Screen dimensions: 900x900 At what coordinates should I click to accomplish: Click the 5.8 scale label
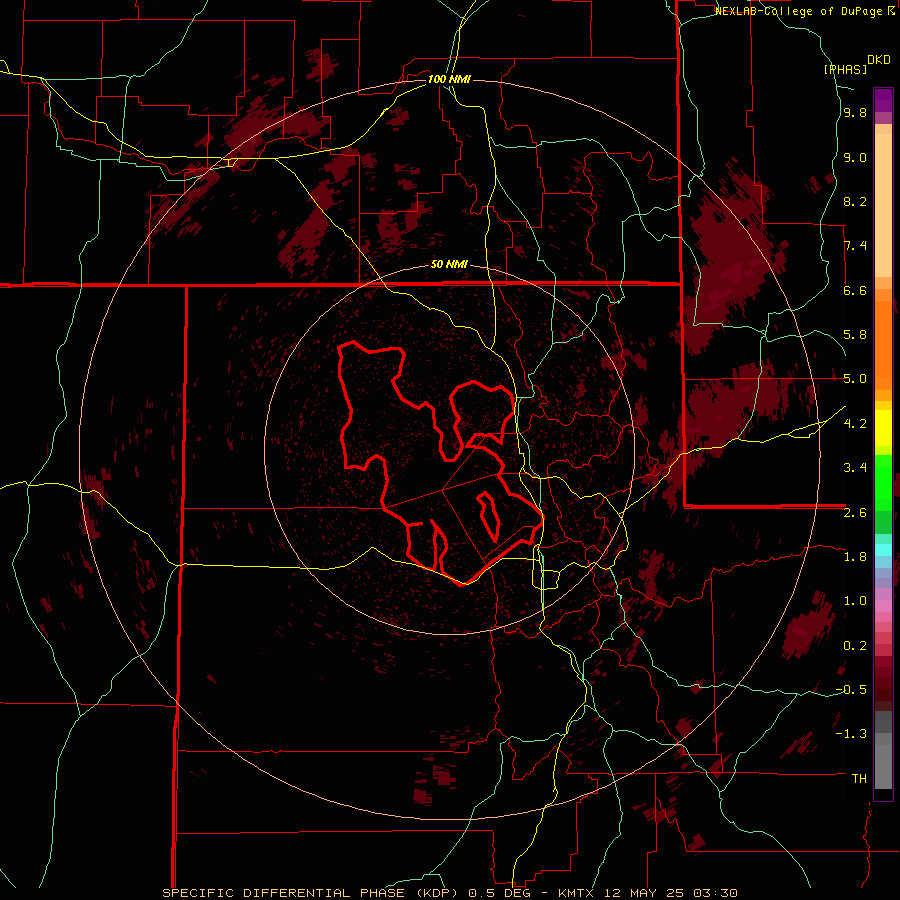(x=855, y=335)
